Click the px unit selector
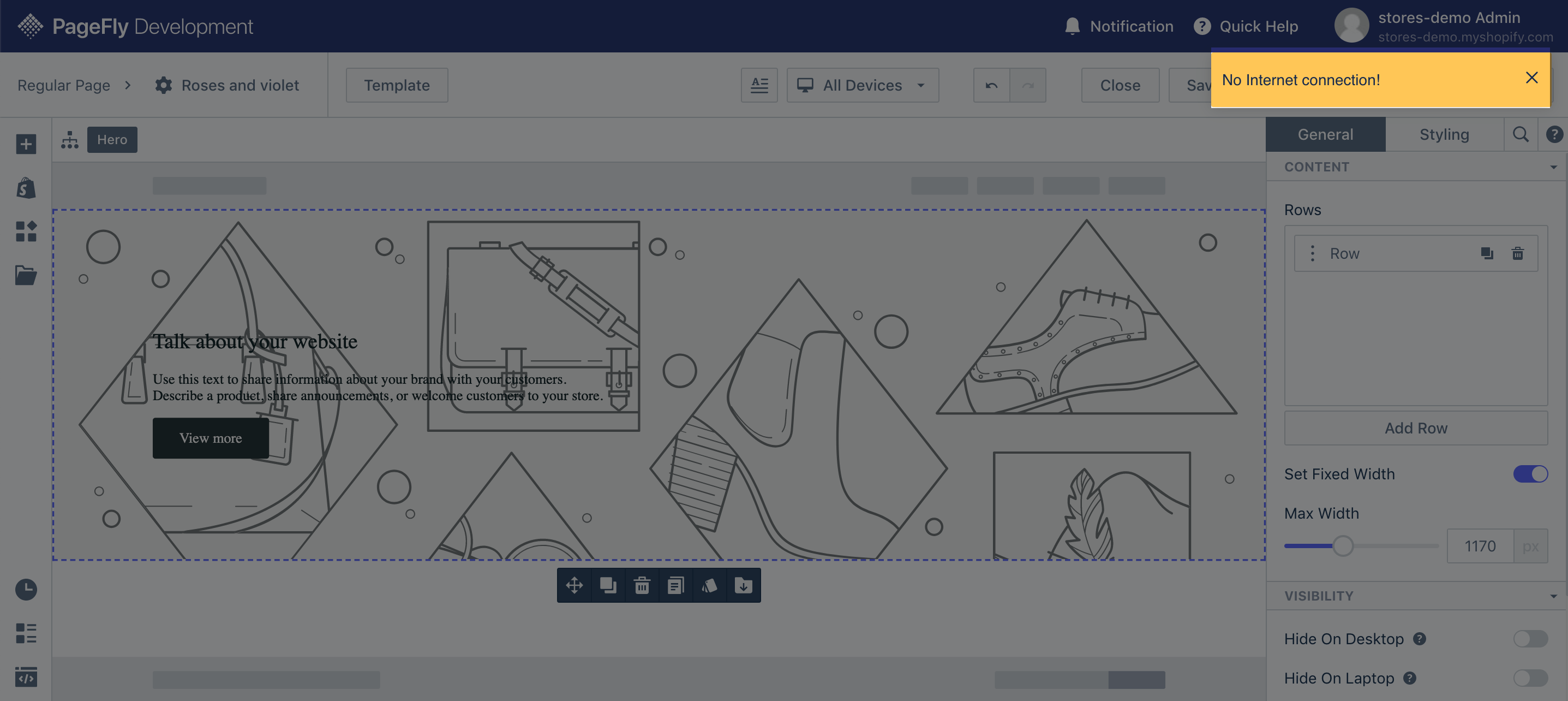The height and width of the screenshot is (701, 1568). (x=1530, y=546)
